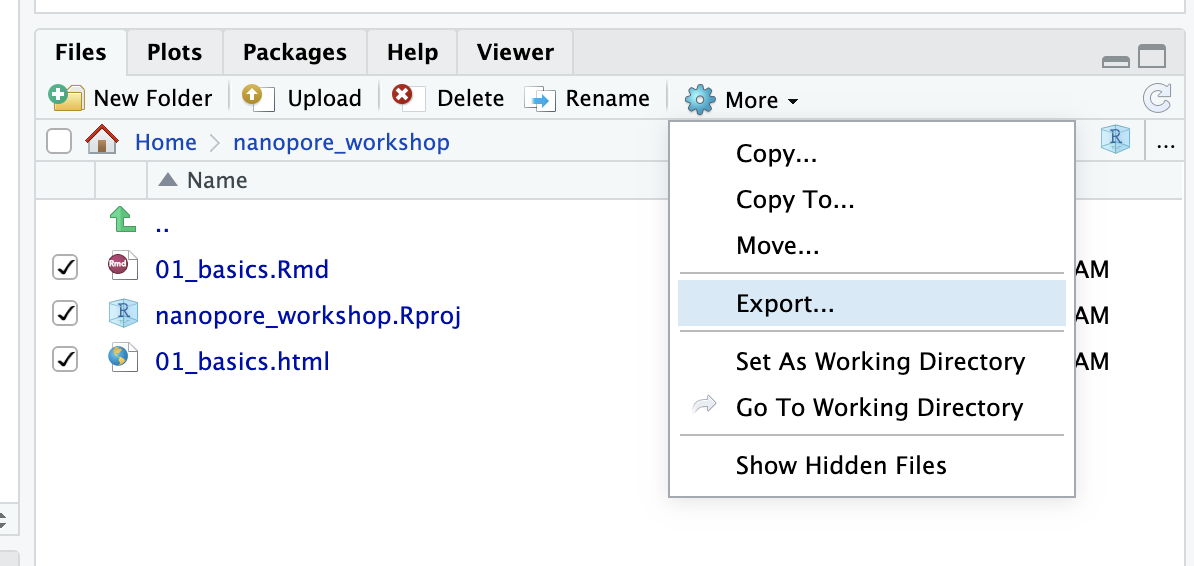
Task: Go to the Home directory icon
Action: click(101, 141)
